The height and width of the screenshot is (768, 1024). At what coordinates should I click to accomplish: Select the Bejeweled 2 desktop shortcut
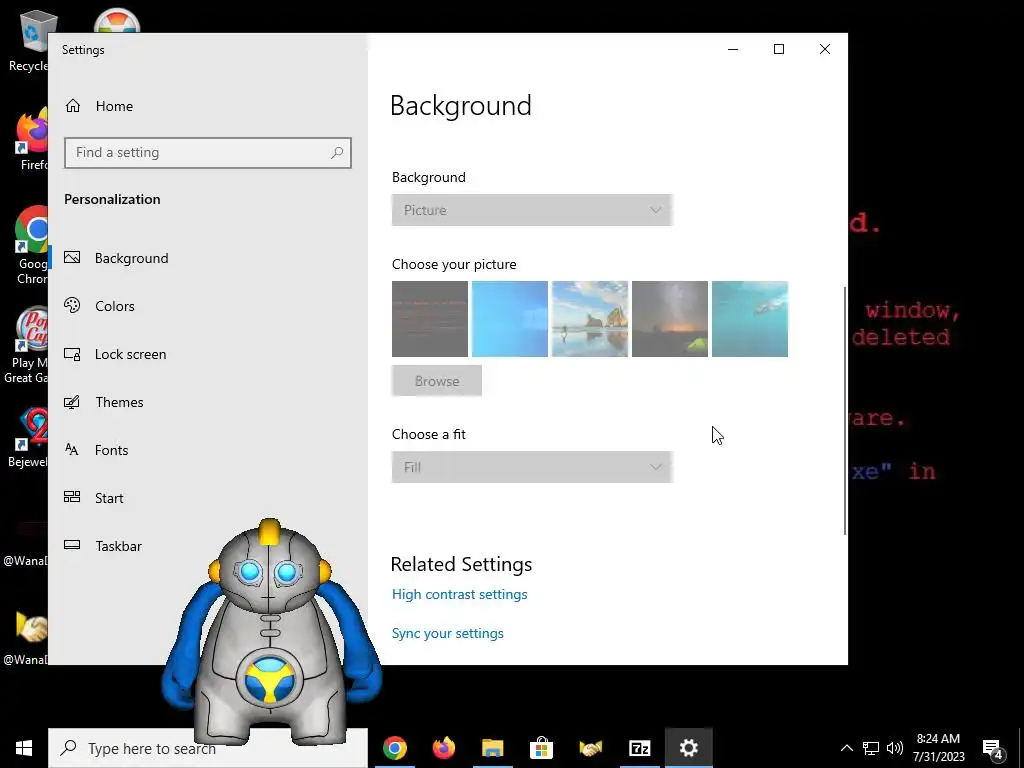[x=27, y=439]
